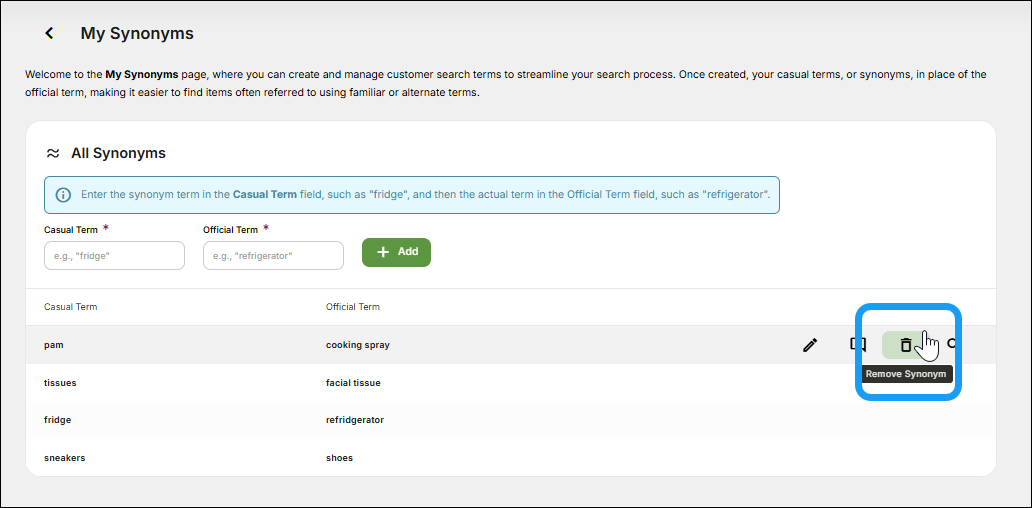Click the trash Remove Synonym icon
The width and height of the screenshot is (1032, 508).
[905, 345]
